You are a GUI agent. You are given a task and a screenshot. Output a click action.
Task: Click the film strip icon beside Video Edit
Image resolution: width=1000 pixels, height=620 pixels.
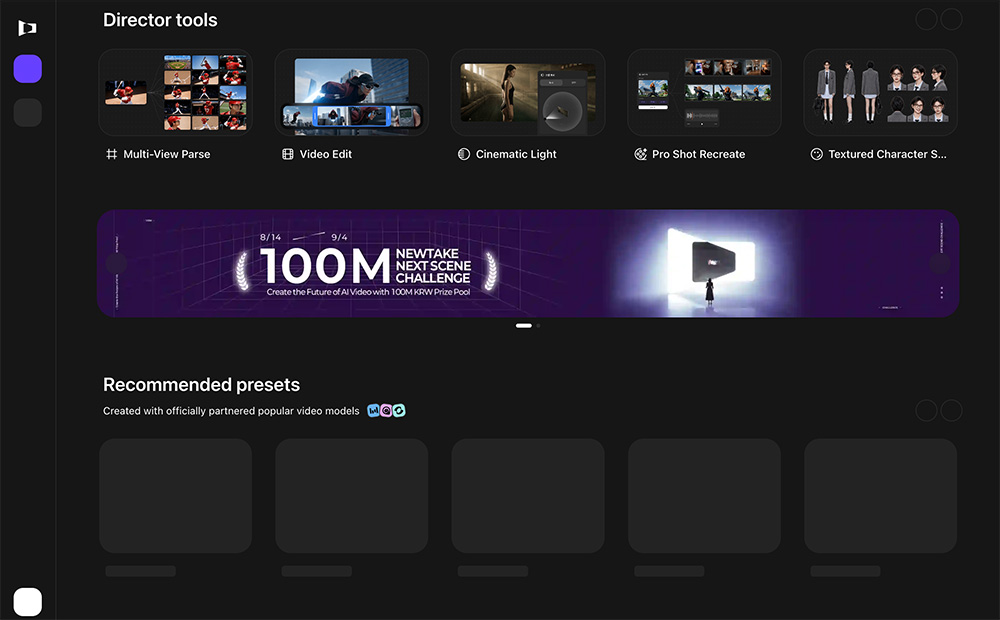click(x=288, y=154)
